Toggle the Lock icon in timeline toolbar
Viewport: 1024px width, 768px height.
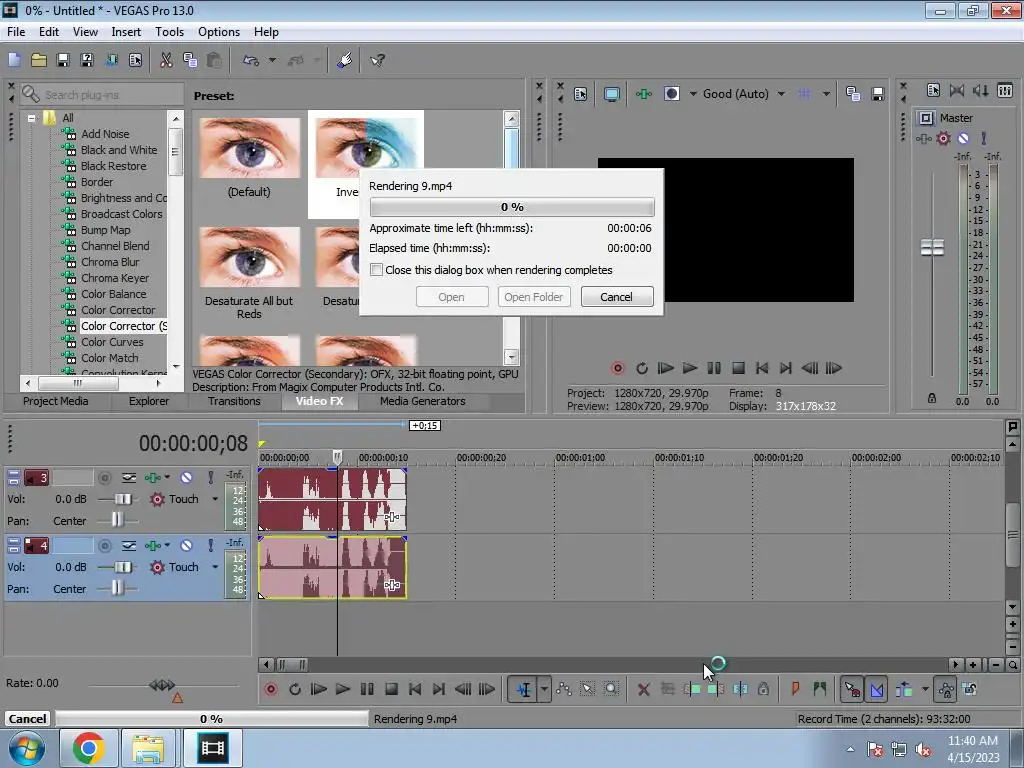pyautogui.click(x=763, y=689)
